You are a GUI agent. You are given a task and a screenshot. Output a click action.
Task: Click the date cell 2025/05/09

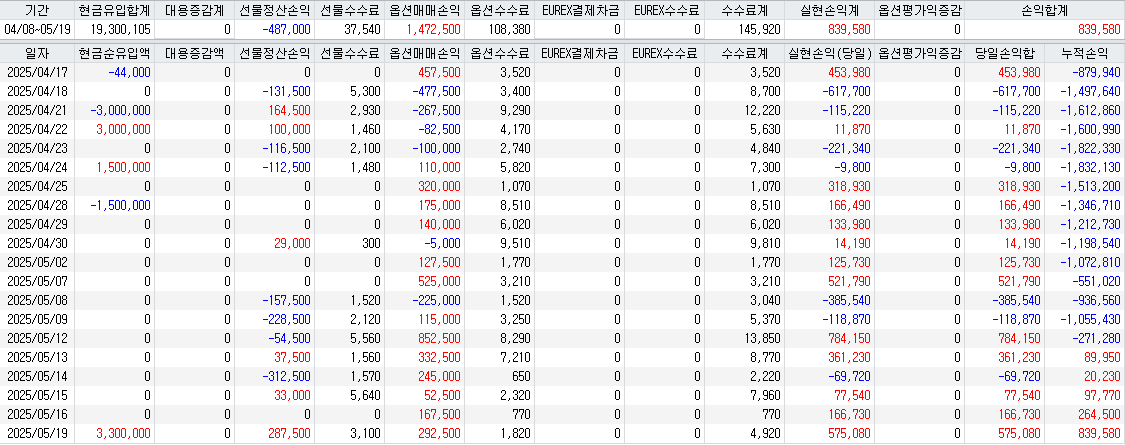[x=37, y=319]
